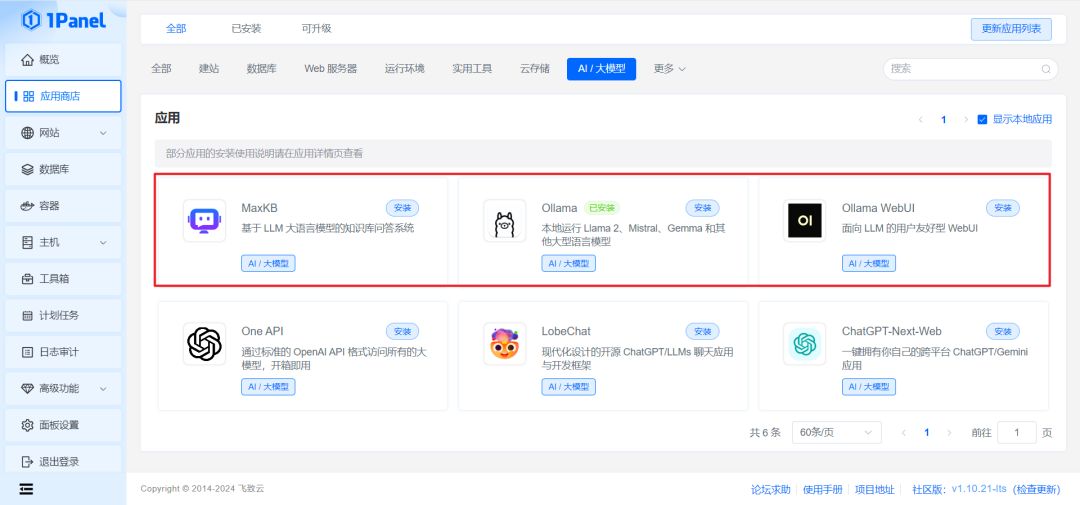Open the 论坛求助 forum link
This screenshot has height=505, width=1080.
[771, 489]
